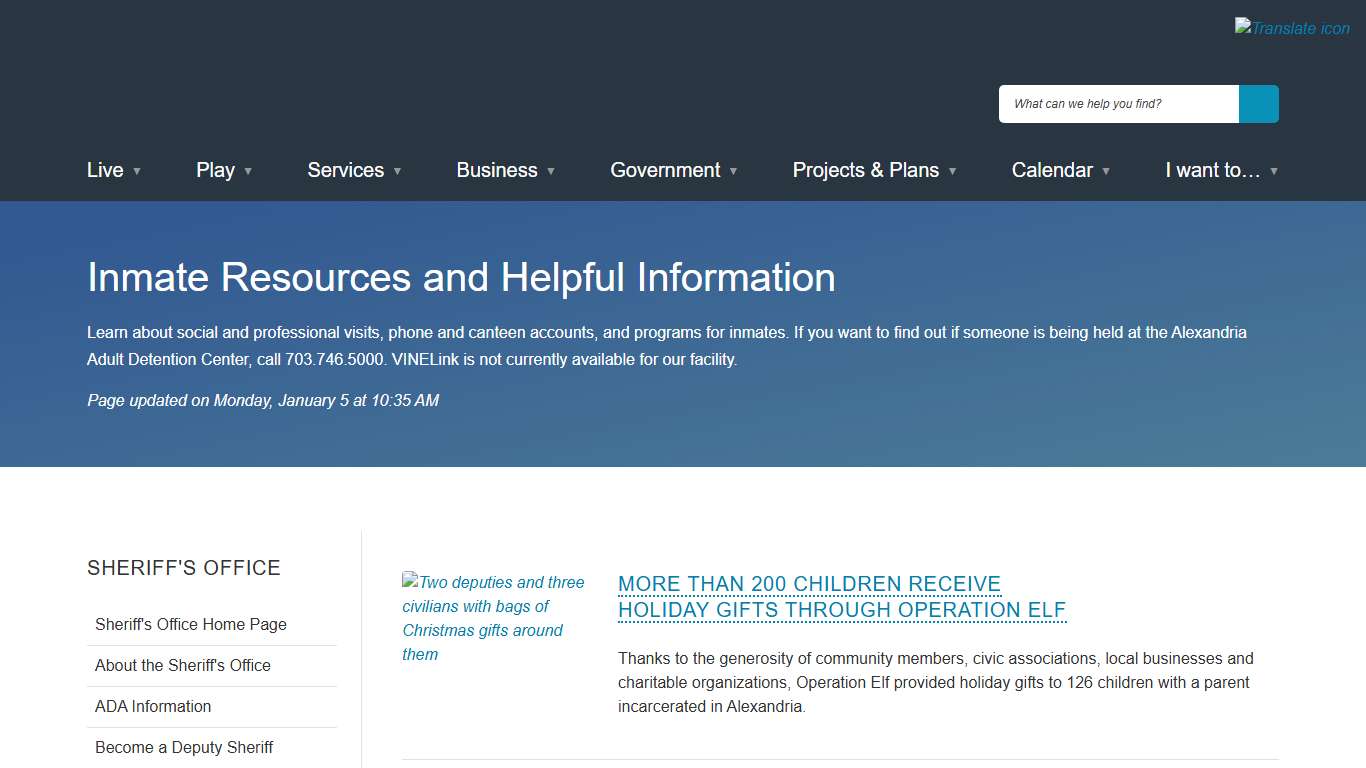Expand the 'I want to…' dropdown
Screen dimensions: 1366x768
coord(1275,171)
